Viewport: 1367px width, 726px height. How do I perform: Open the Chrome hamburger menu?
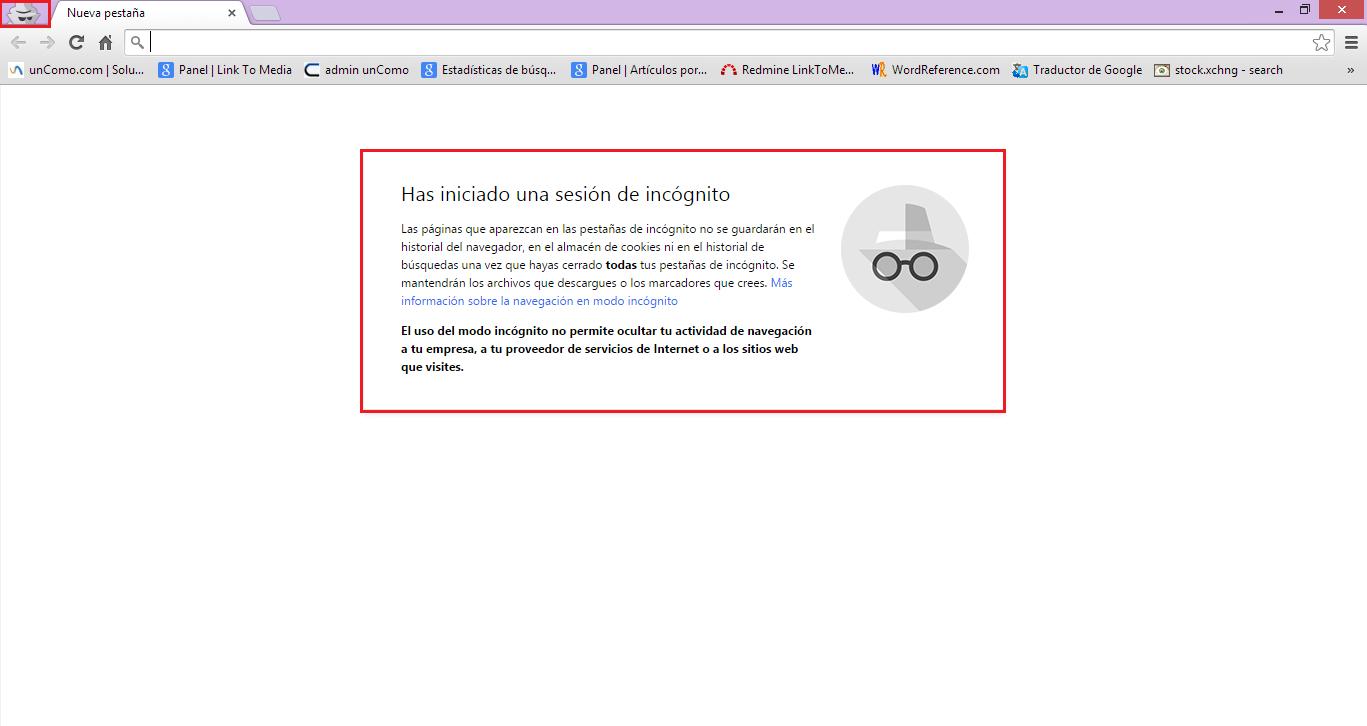click(x=1351, y=42)
